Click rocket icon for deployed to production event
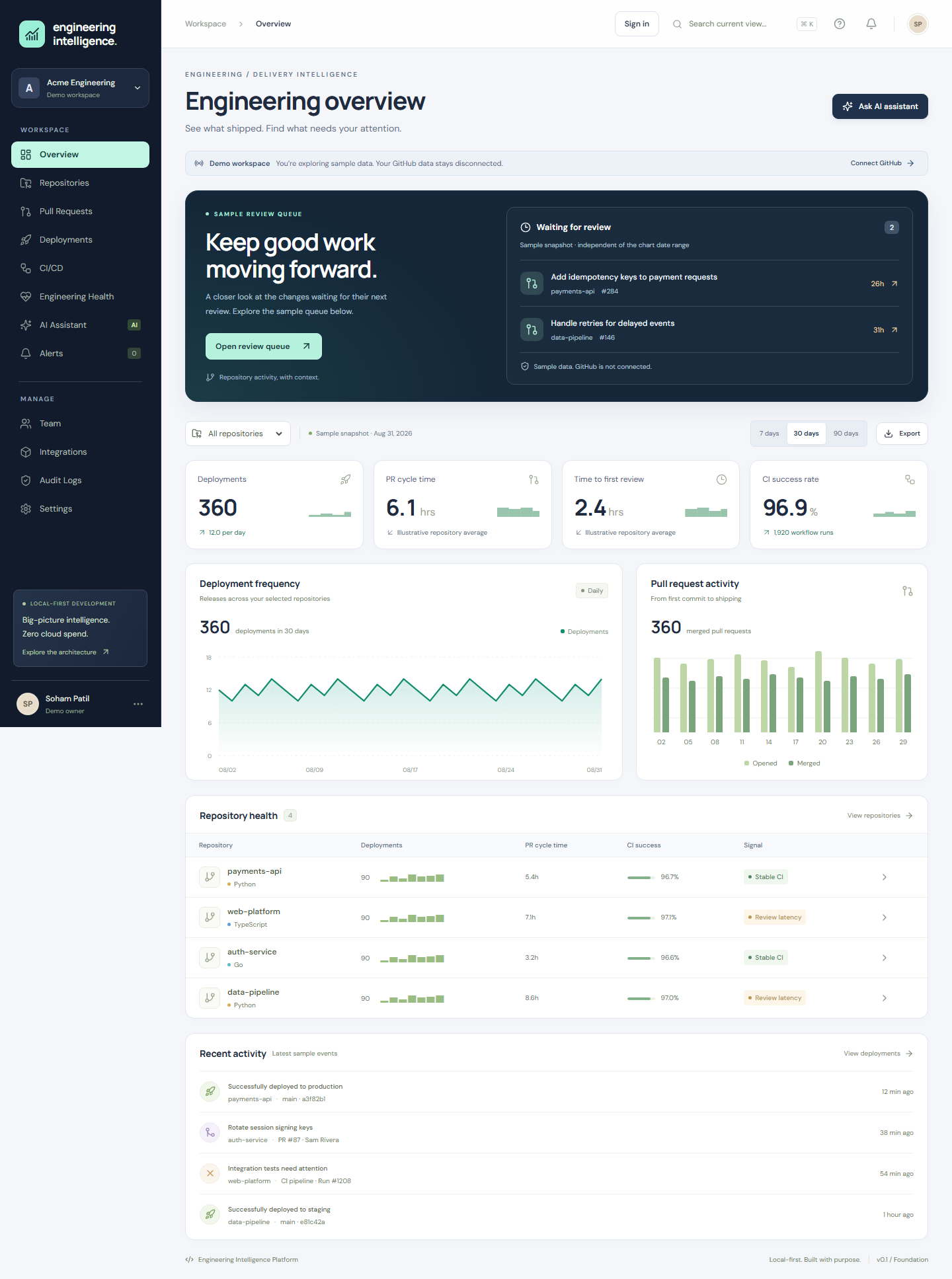This screenshot has width=952, height=1279. coord(210,1091)
